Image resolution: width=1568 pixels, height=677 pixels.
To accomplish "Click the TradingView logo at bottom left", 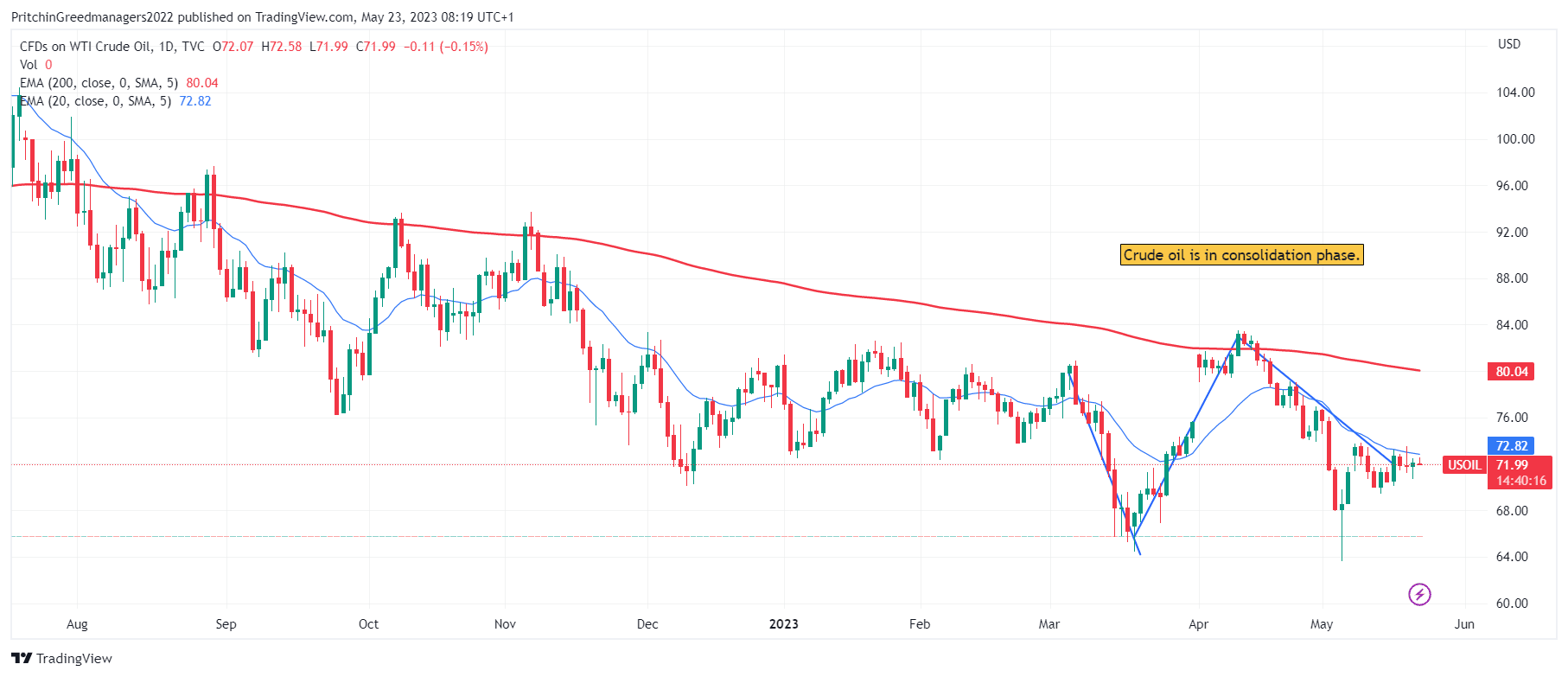I will tap(61, 658).
